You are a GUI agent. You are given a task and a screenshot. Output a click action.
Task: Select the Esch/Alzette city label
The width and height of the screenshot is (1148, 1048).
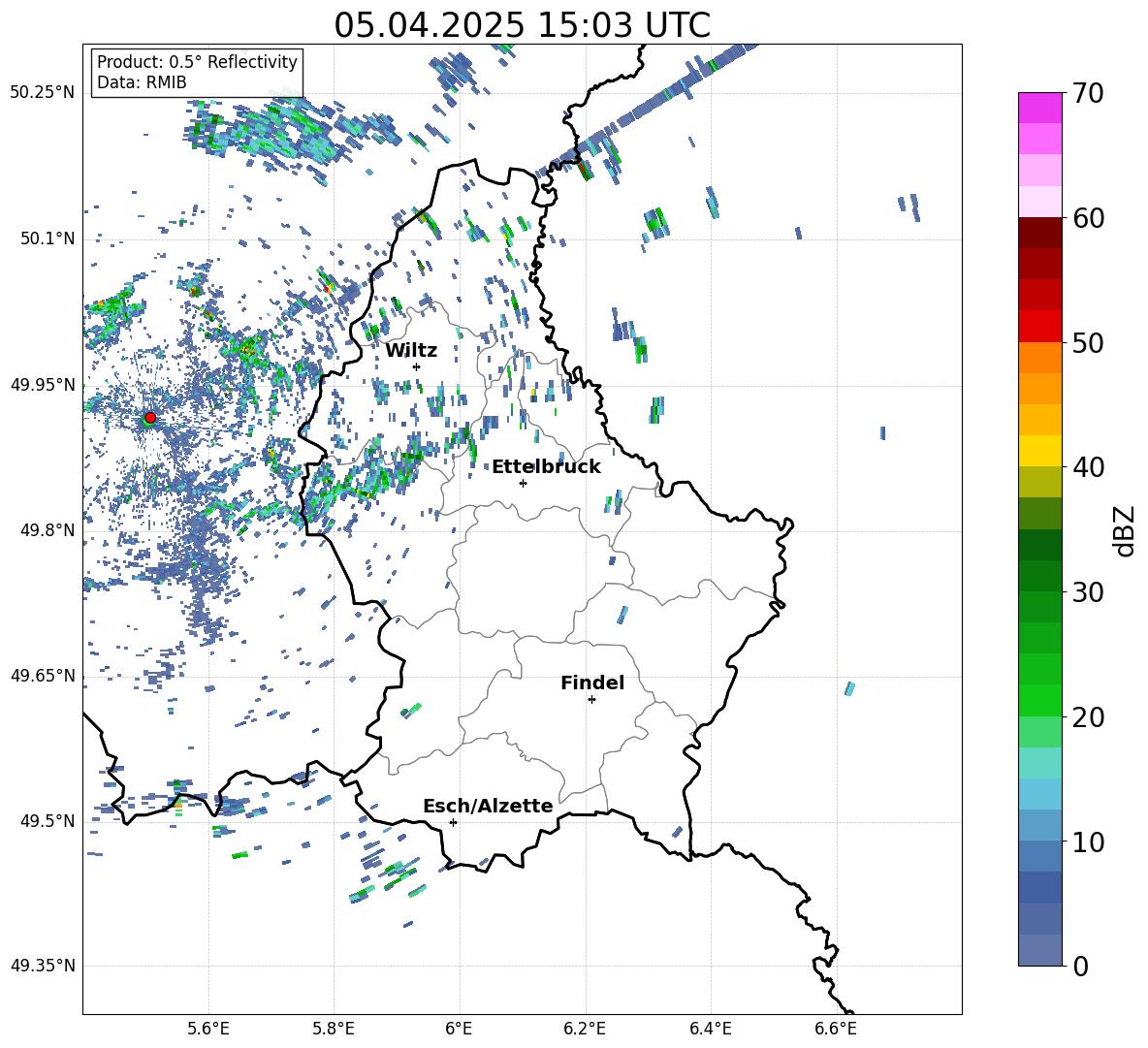click(489, 806)
